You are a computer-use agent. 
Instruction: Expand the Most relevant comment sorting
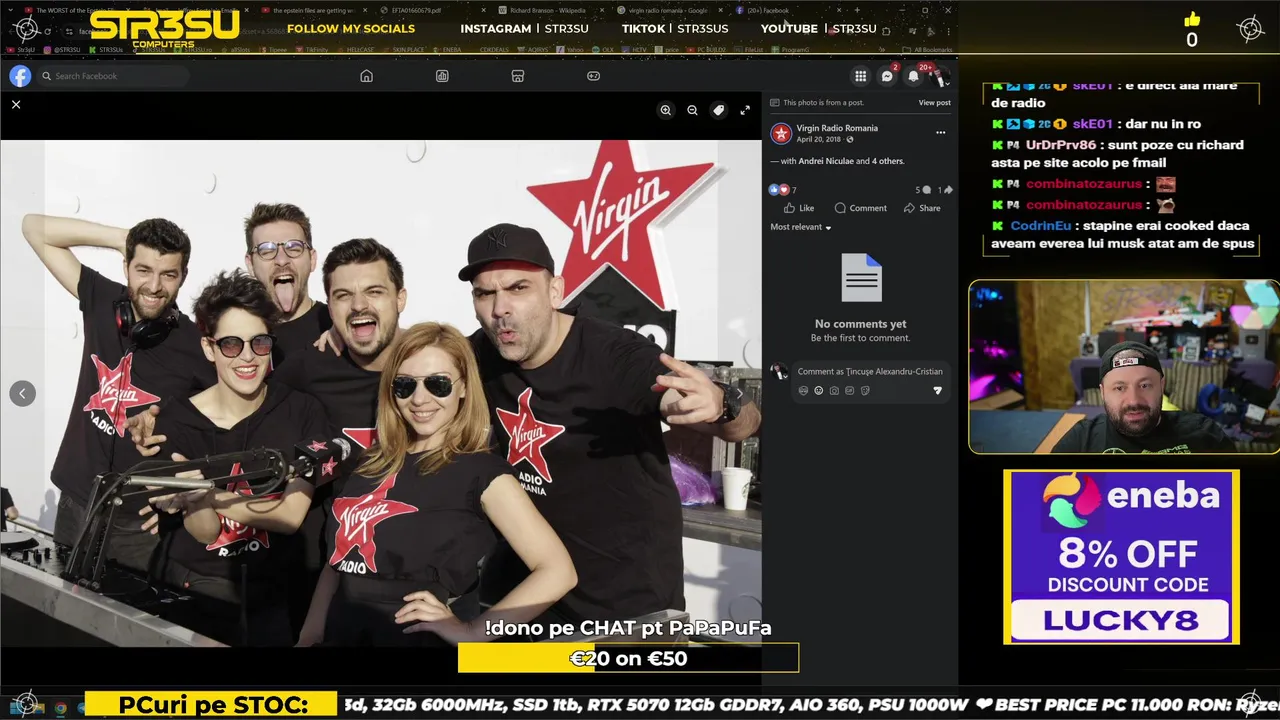click(801, 227)
